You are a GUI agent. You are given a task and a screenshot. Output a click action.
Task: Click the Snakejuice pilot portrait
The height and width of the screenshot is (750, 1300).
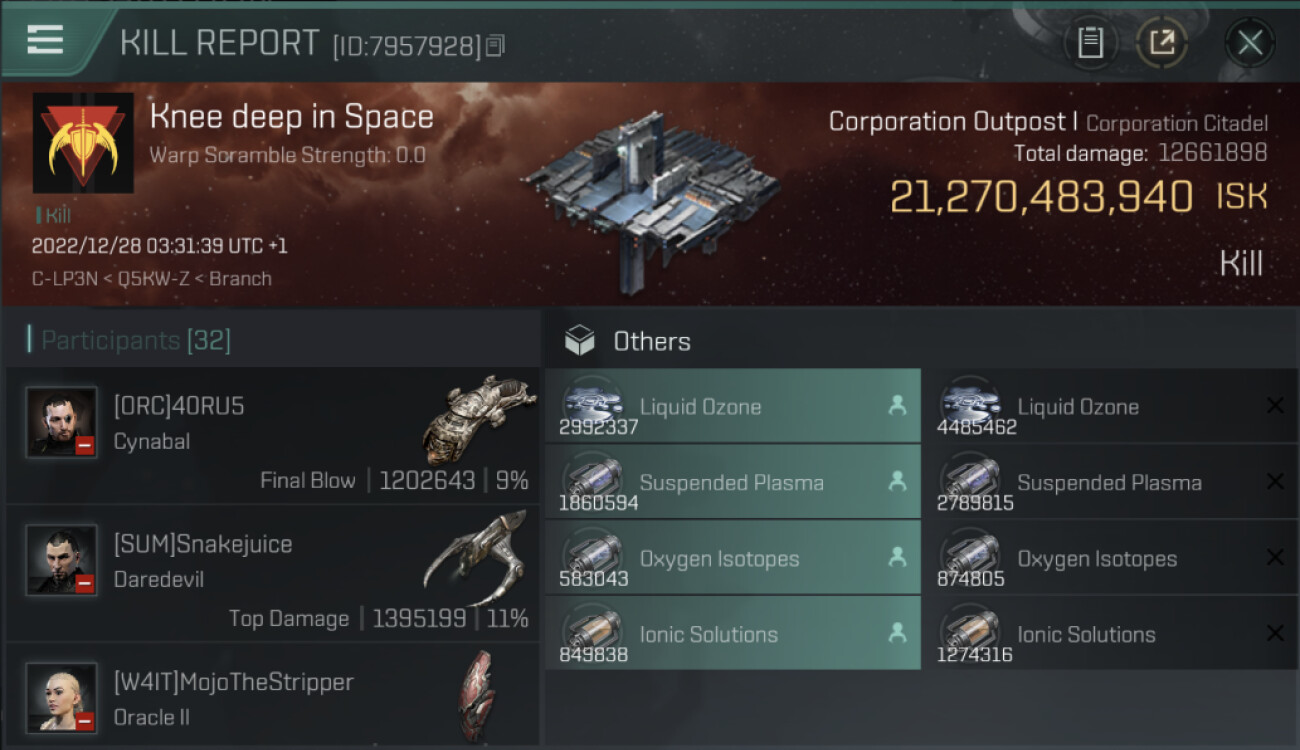62,560
